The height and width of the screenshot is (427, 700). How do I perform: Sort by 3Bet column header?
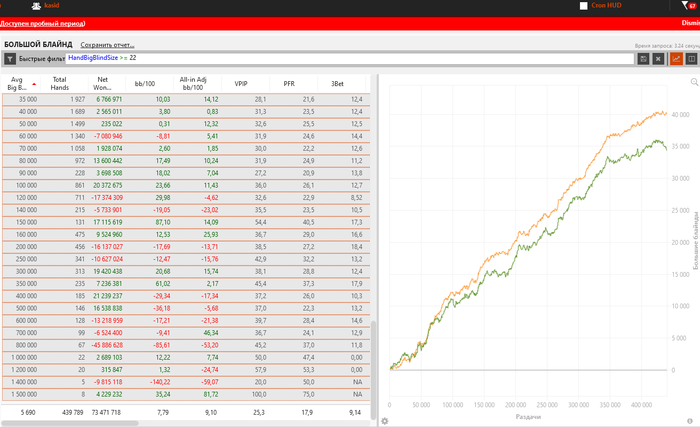(x=337, y=84)
